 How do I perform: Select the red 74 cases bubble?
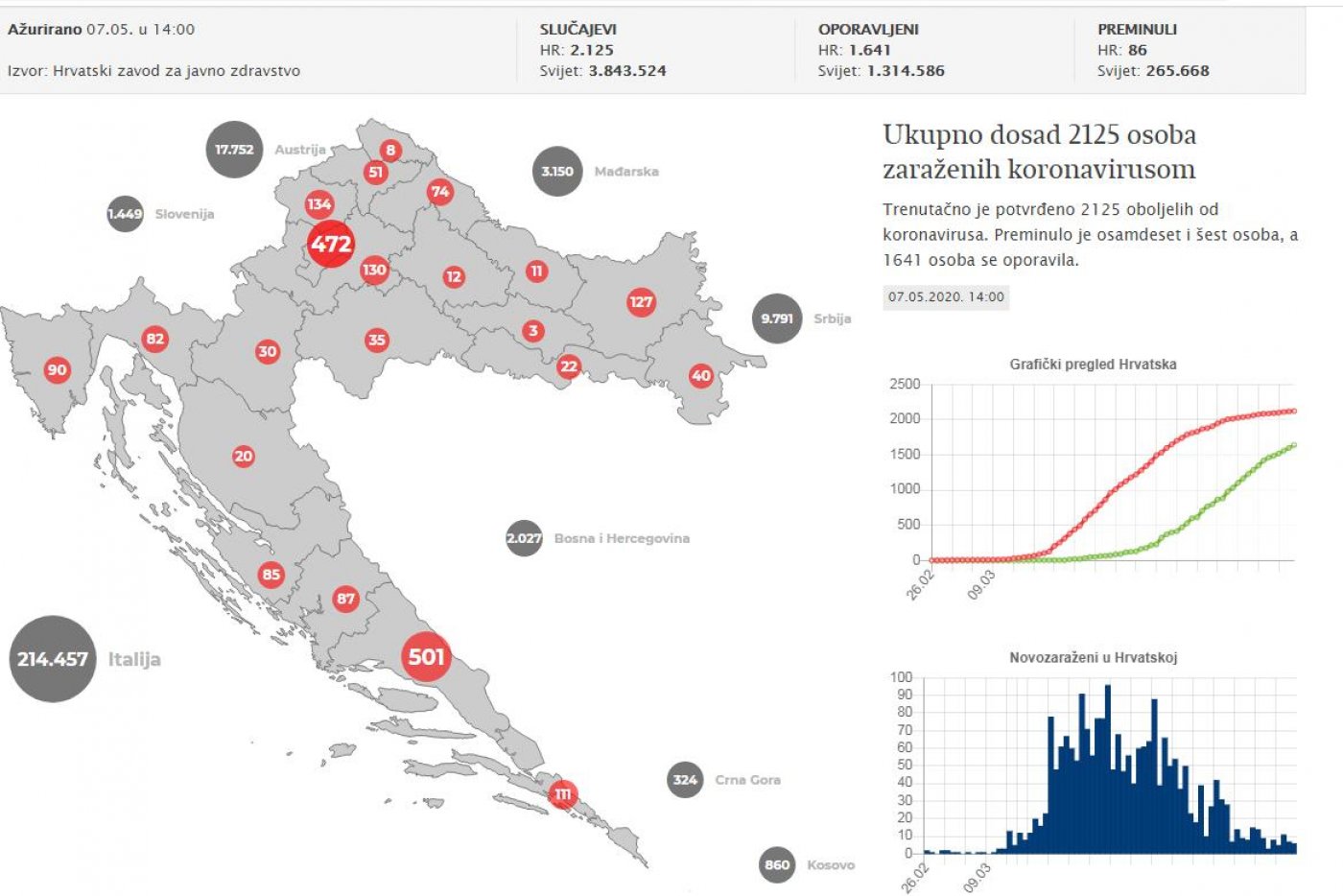439,191
